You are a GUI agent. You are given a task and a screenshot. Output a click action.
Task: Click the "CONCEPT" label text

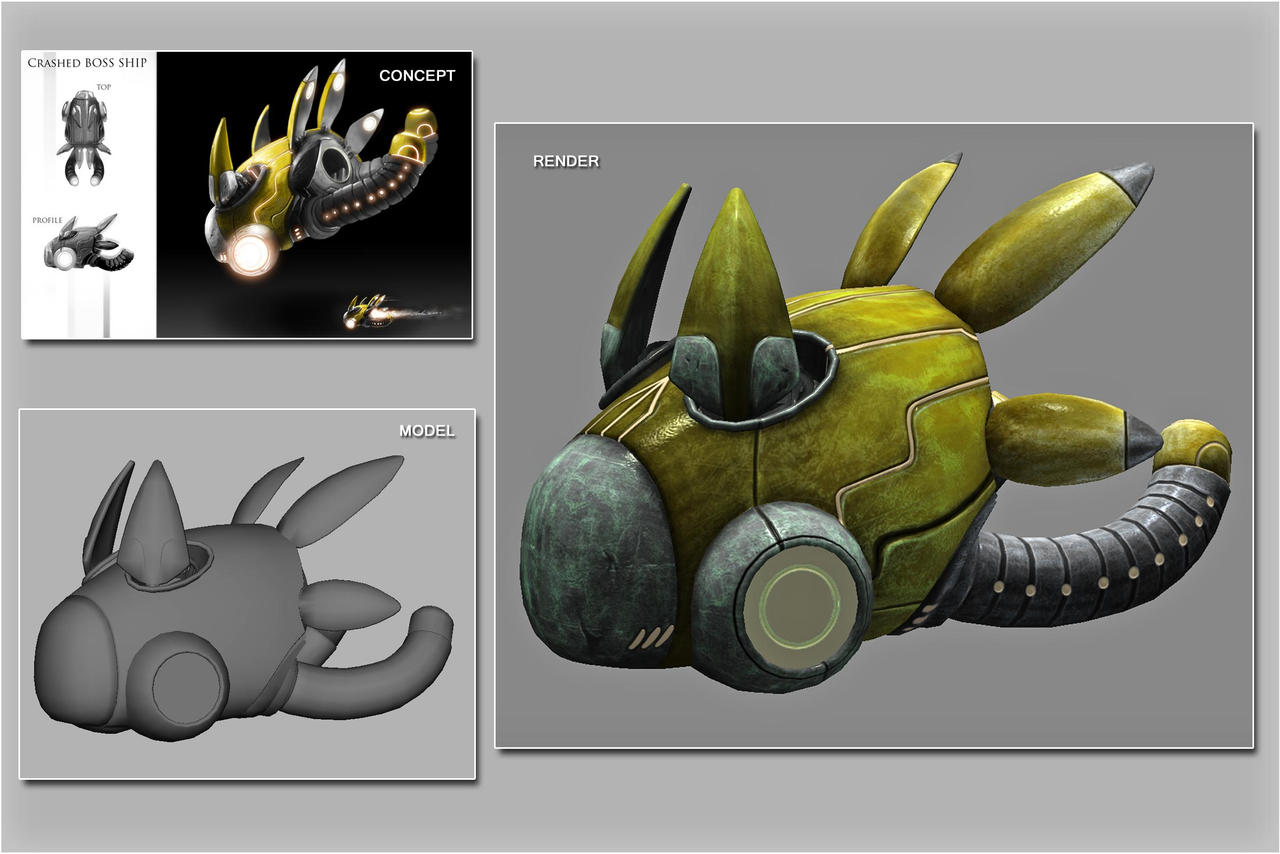pos(417,76)
